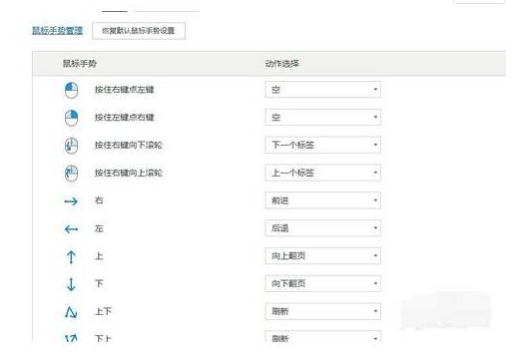This screenshot has width=519, height=360.
Task: Click the hold-left-click-right mouse icon
Action: 71,118
